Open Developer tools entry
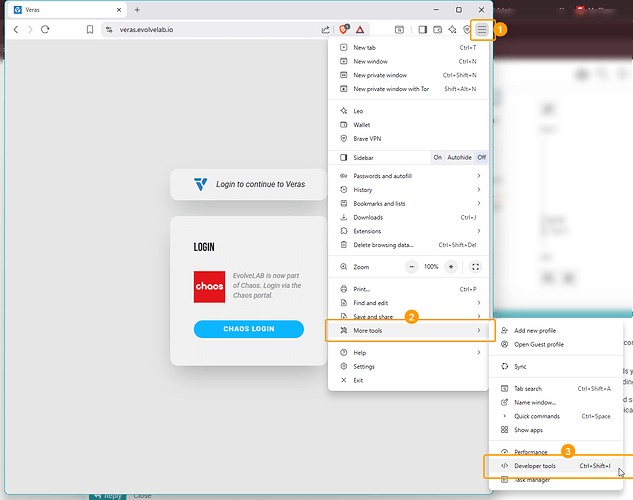This screenshot has width=633, height=500. pyautogui.click(x=556, y=466)
